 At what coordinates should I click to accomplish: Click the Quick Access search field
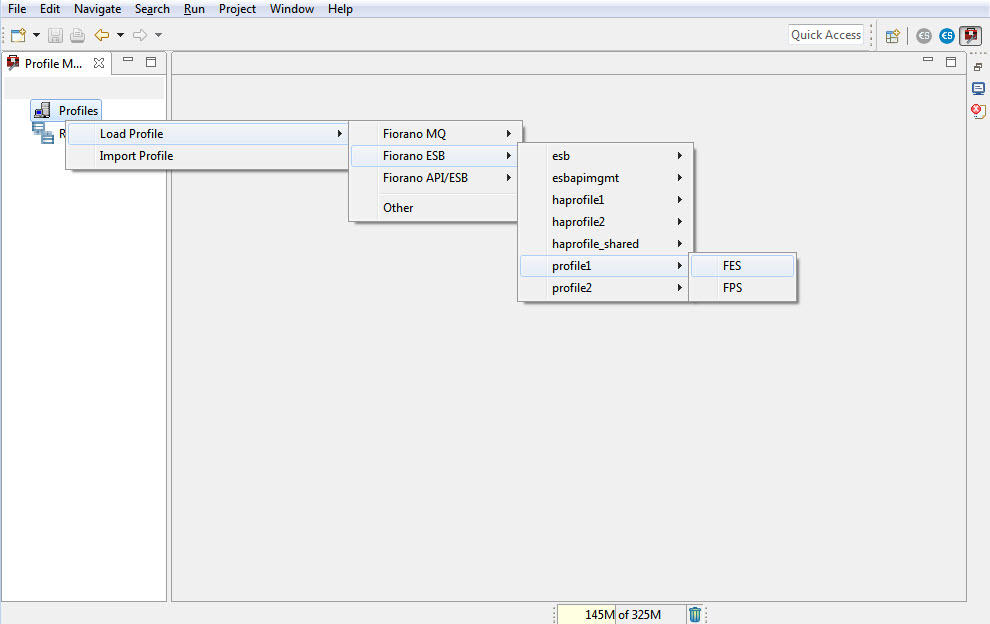pyautogui.click(x=826, y=35)
